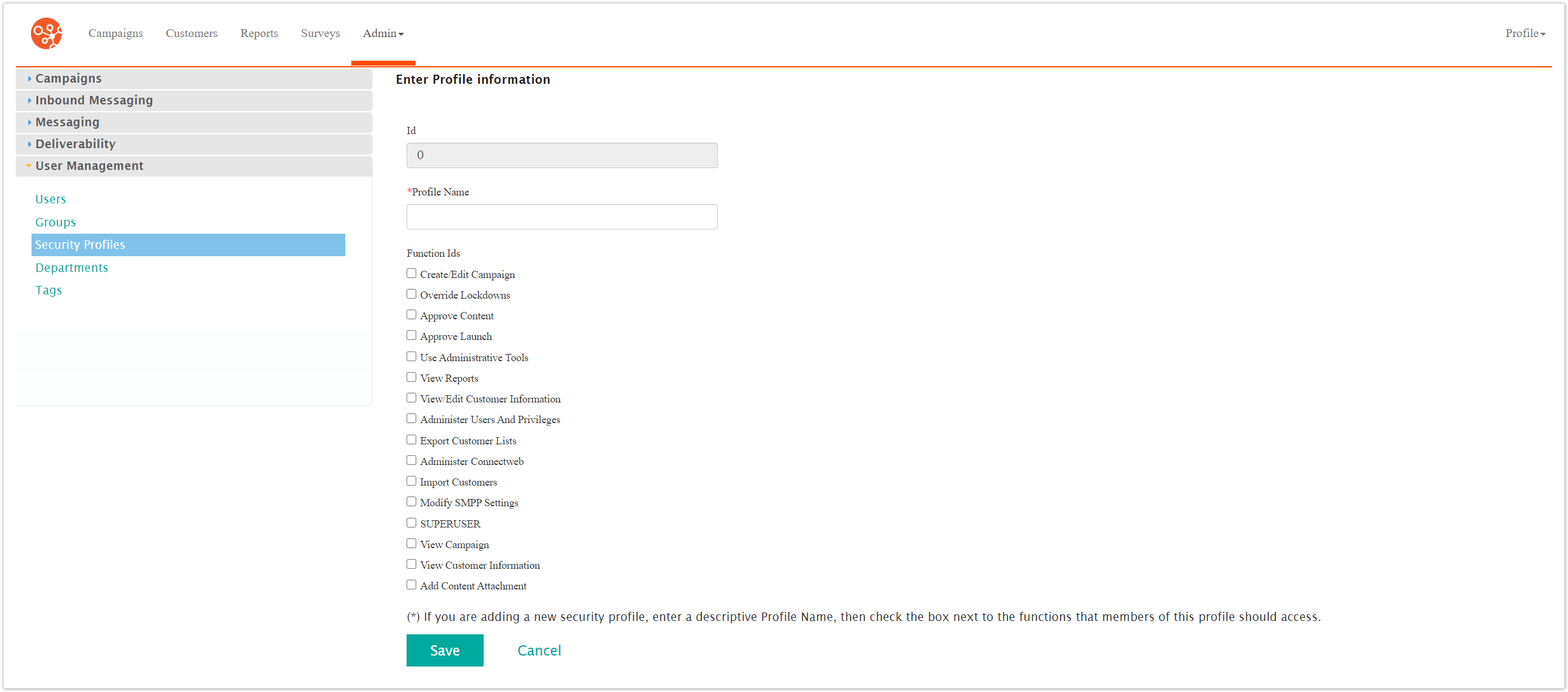Viewport: 1568px width, 692px height.
Task: Open the Profile dropdown at top right
Action: coord(1525,33)
